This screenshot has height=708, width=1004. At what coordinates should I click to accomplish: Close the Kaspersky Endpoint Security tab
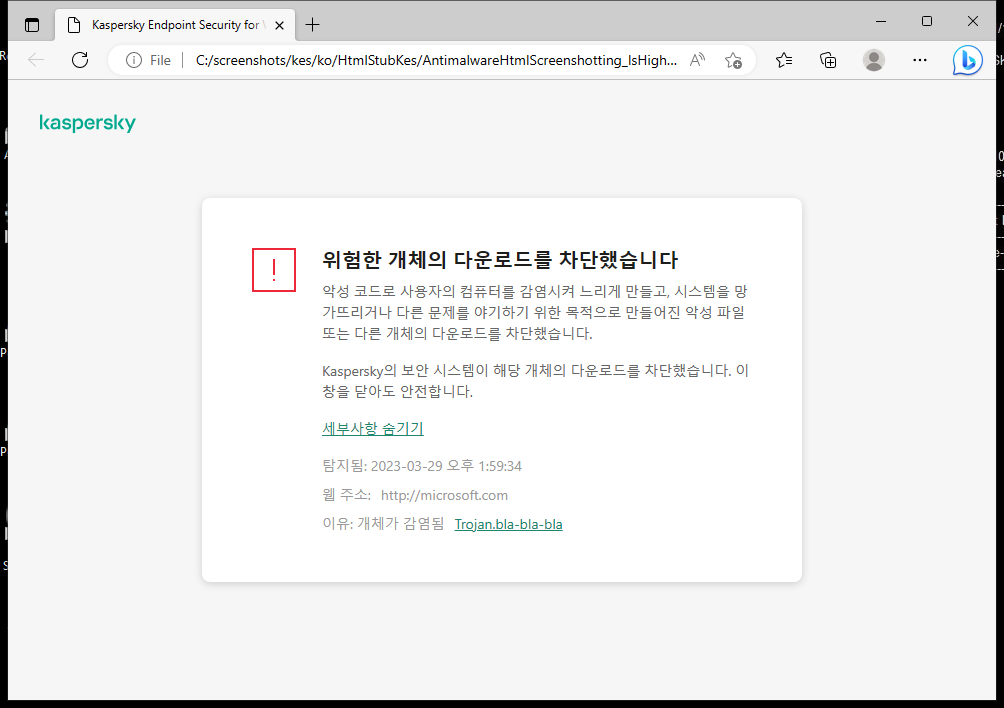[279, 24]
